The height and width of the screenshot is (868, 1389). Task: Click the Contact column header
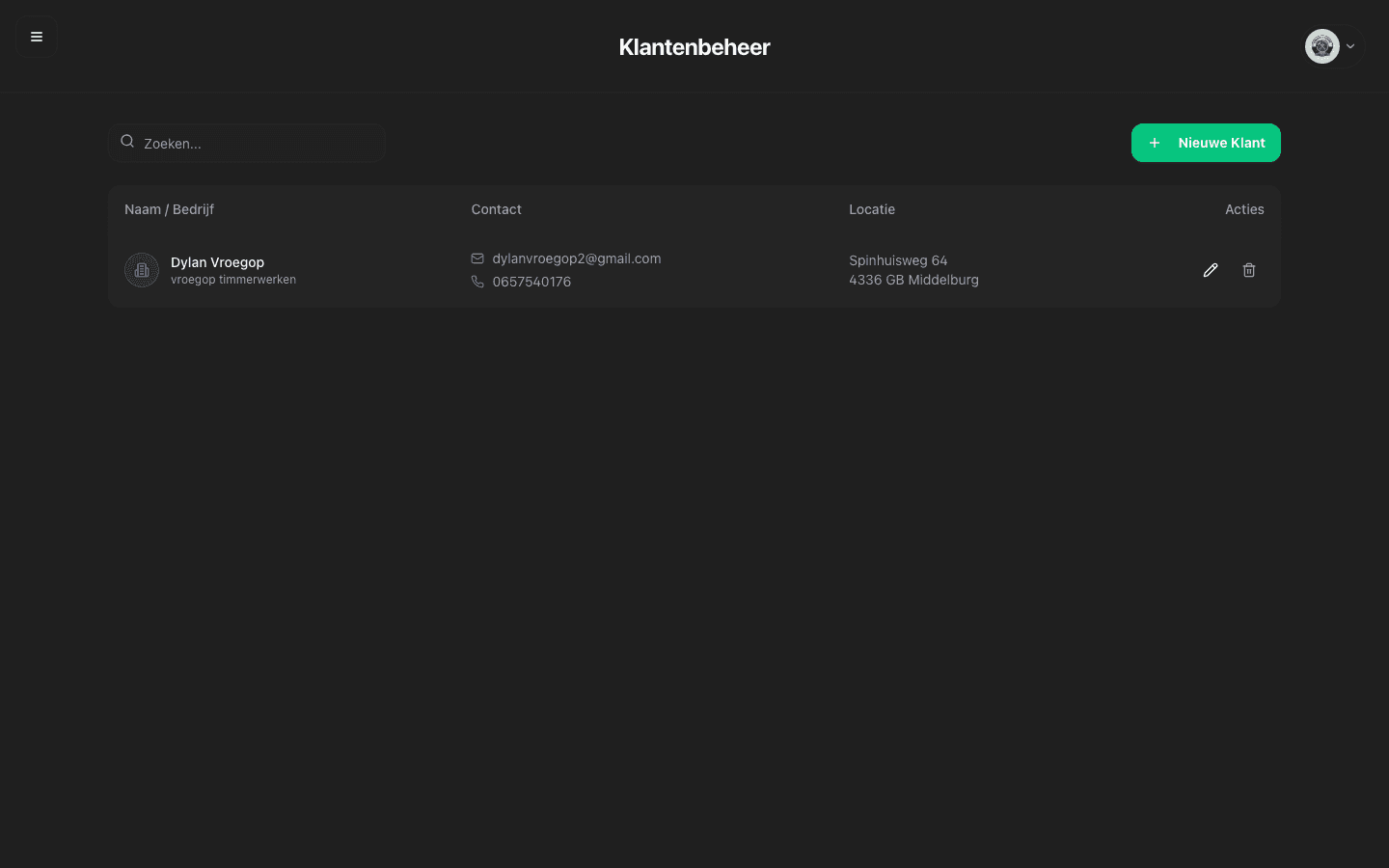[496, 209]
